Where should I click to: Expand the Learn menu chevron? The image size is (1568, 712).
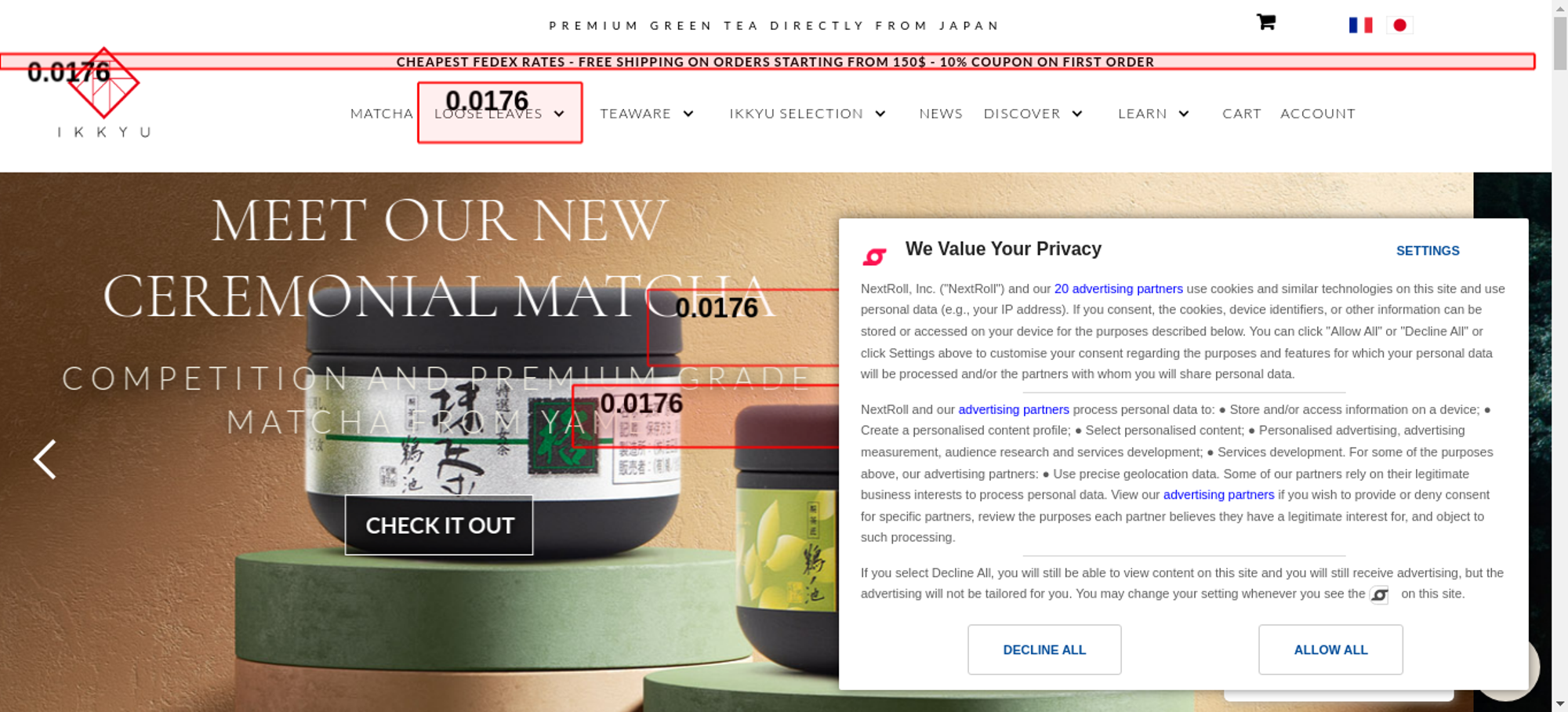point(1184,114)
